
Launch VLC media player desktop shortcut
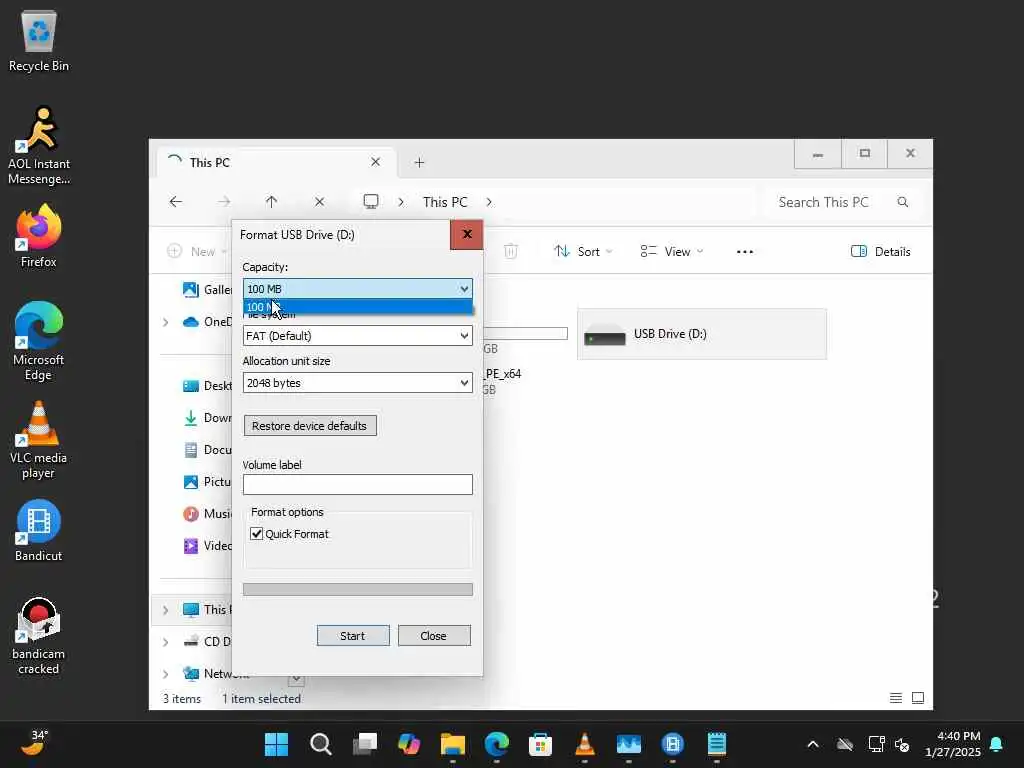(x=39, y=439)
